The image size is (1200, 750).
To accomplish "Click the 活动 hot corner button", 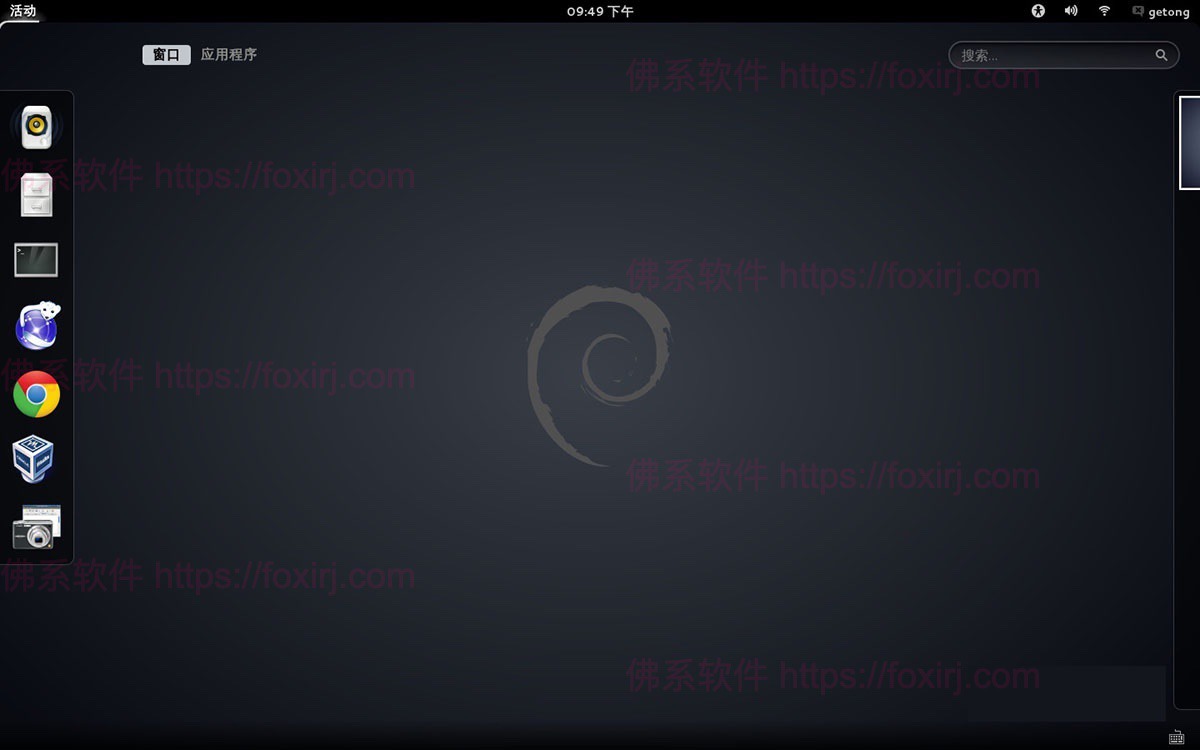I will click(22, 11).
